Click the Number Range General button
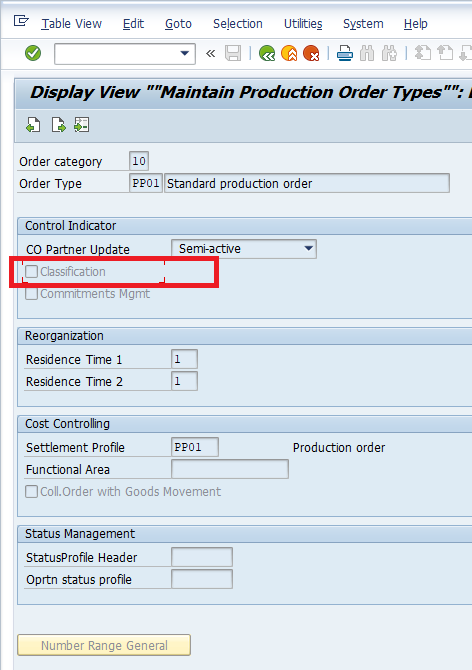472x670 pixels. 104,645
